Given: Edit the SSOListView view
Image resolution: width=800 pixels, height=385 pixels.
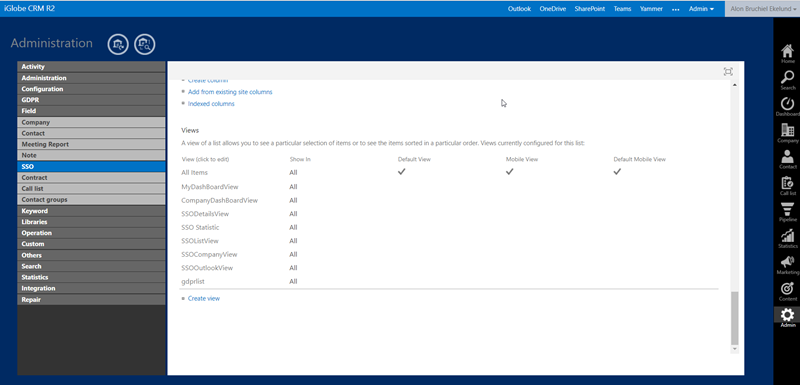Looking at the screenshot, I should [200, 241].
